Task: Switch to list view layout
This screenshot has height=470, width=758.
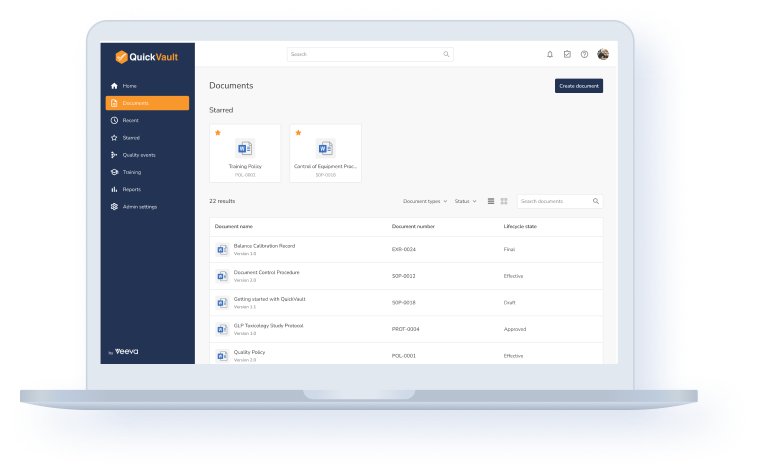Action: 491,201
